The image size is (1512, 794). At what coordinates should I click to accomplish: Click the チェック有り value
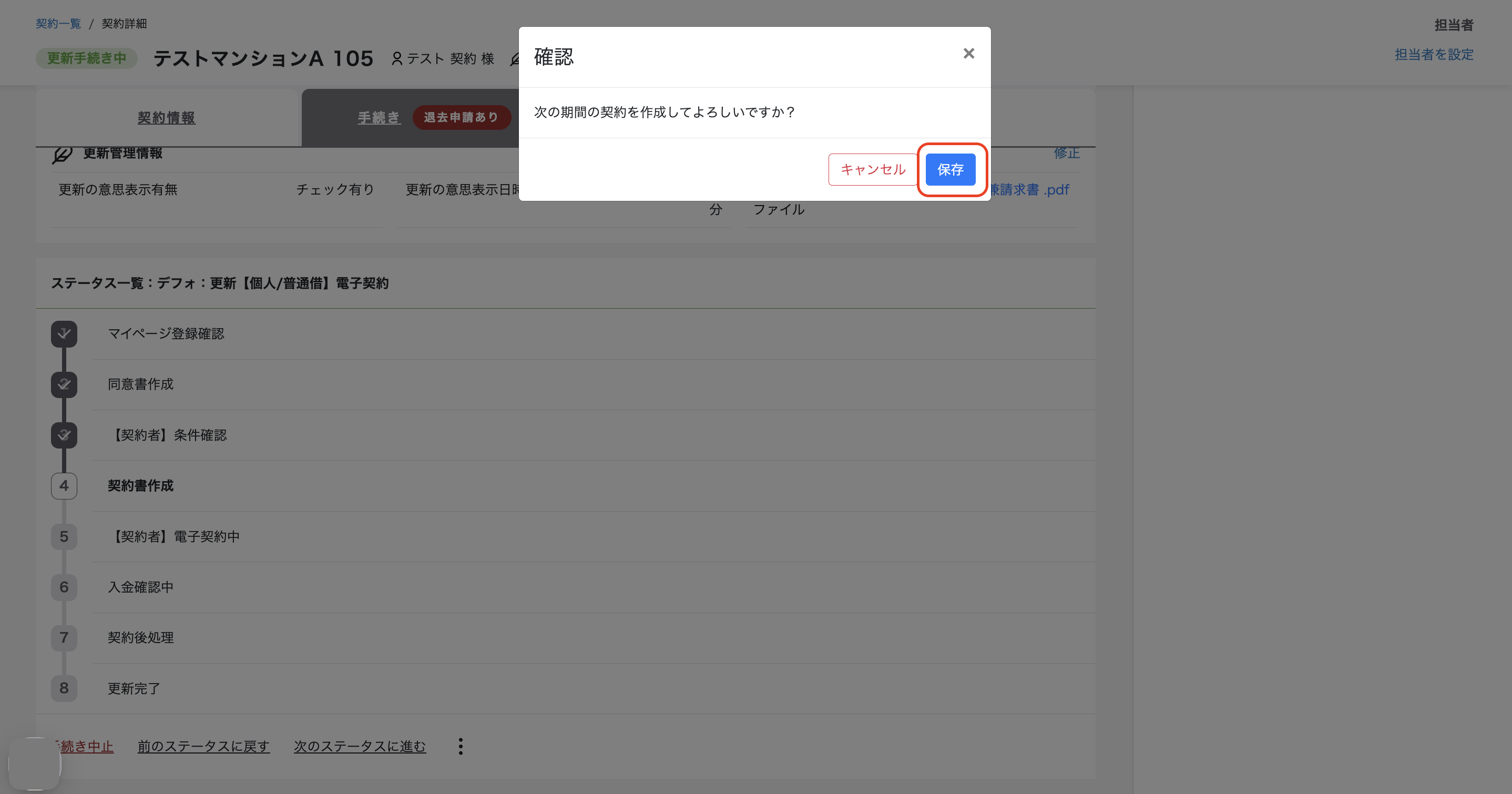point(335,190)
